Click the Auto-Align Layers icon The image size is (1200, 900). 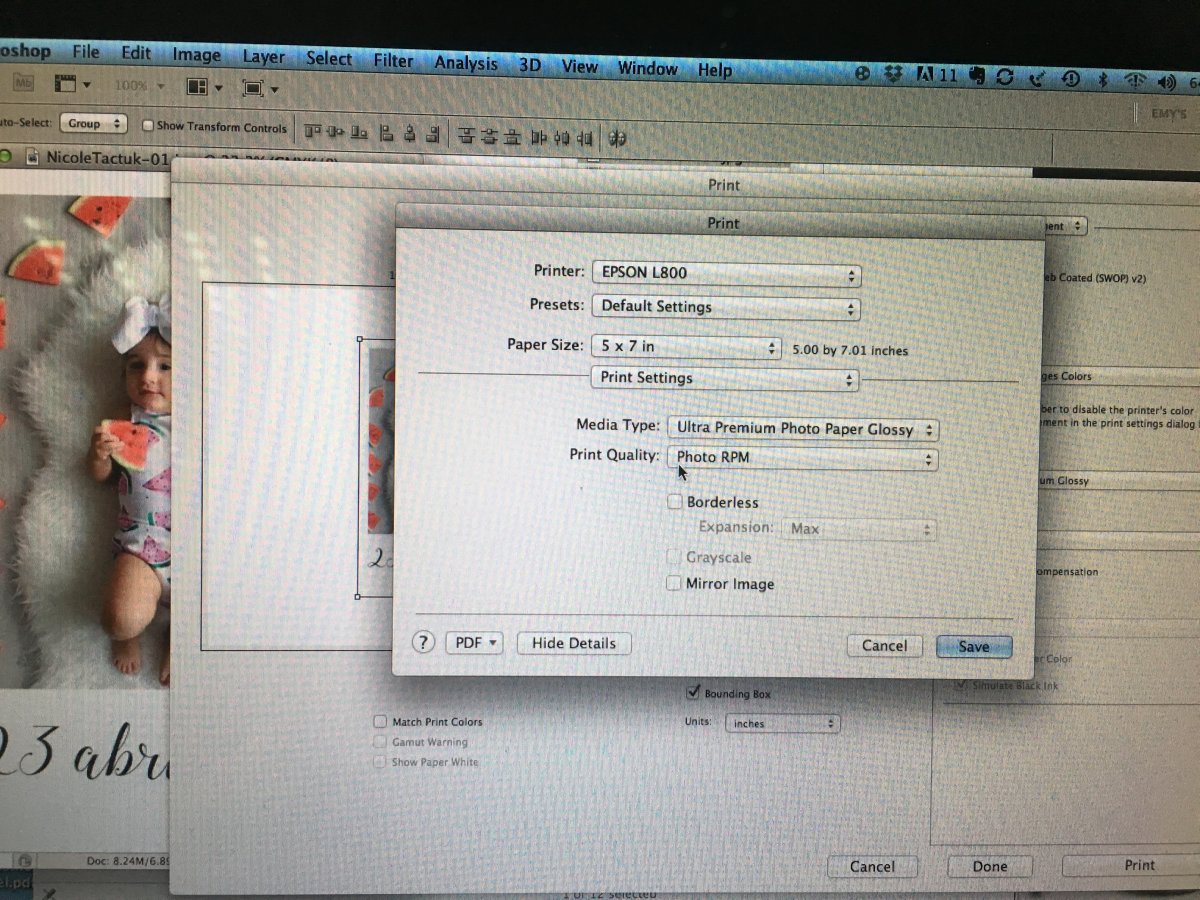[617, 138]
